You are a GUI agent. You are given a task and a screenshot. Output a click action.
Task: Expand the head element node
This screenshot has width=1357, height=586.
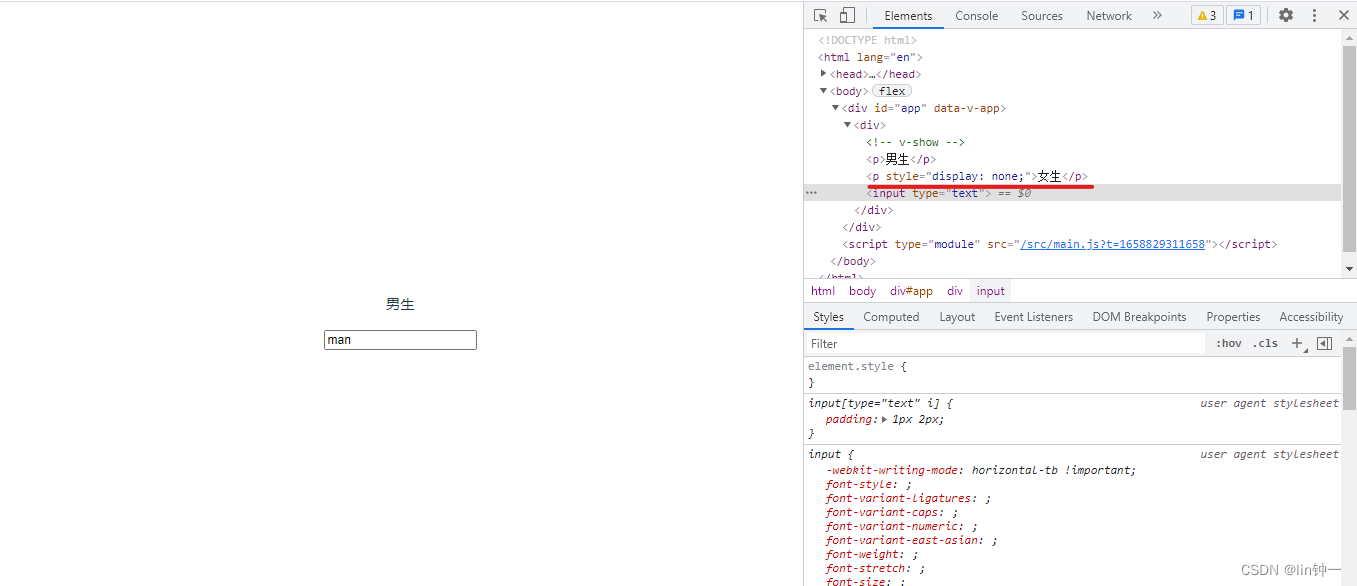pos(824,73)
